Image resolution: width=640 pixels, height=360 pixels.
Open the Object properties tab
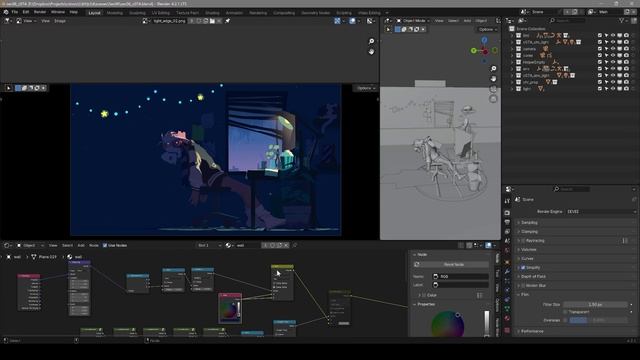[507, 262]
